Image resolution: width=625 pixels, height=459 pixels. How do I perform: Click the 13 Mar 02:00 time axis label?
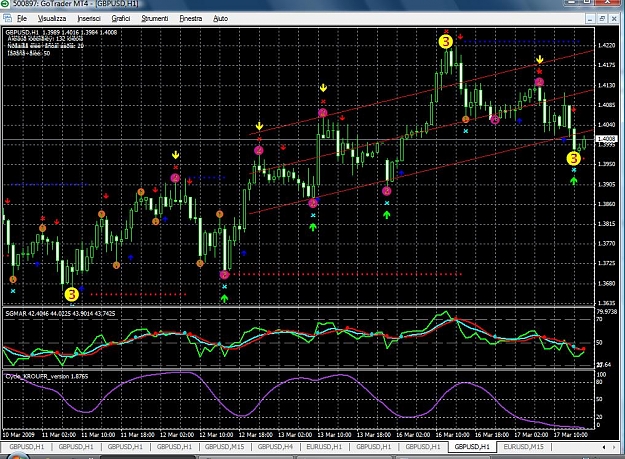(x=295, y=434)
